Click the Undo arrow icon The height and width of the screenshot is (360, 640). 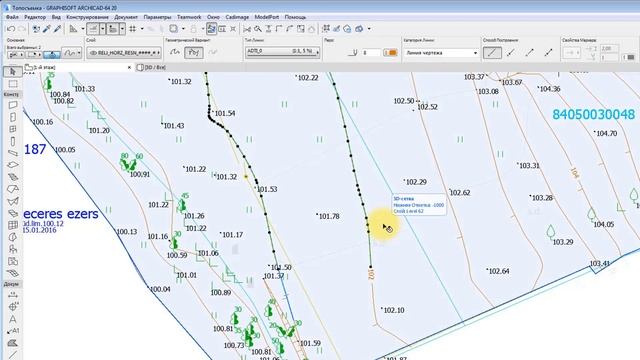tap(11, 29)
